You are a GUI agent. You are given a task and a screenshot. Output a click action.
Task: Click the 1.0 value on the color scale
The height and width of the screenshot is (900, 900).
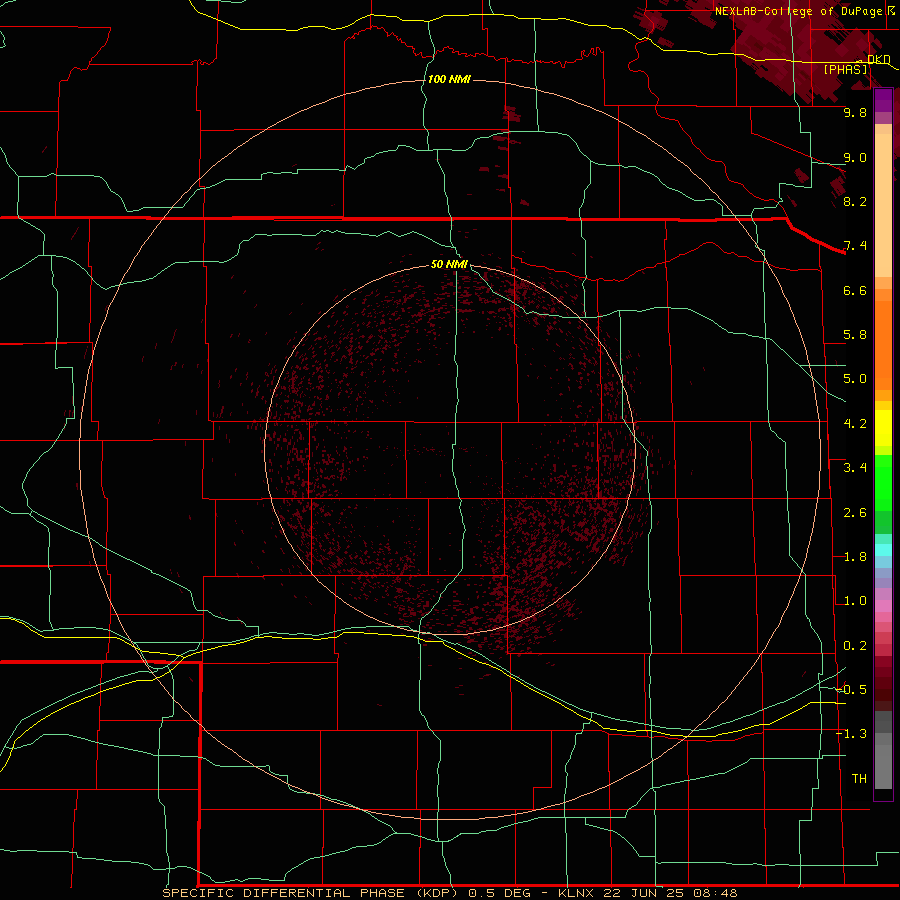[855, 601]
